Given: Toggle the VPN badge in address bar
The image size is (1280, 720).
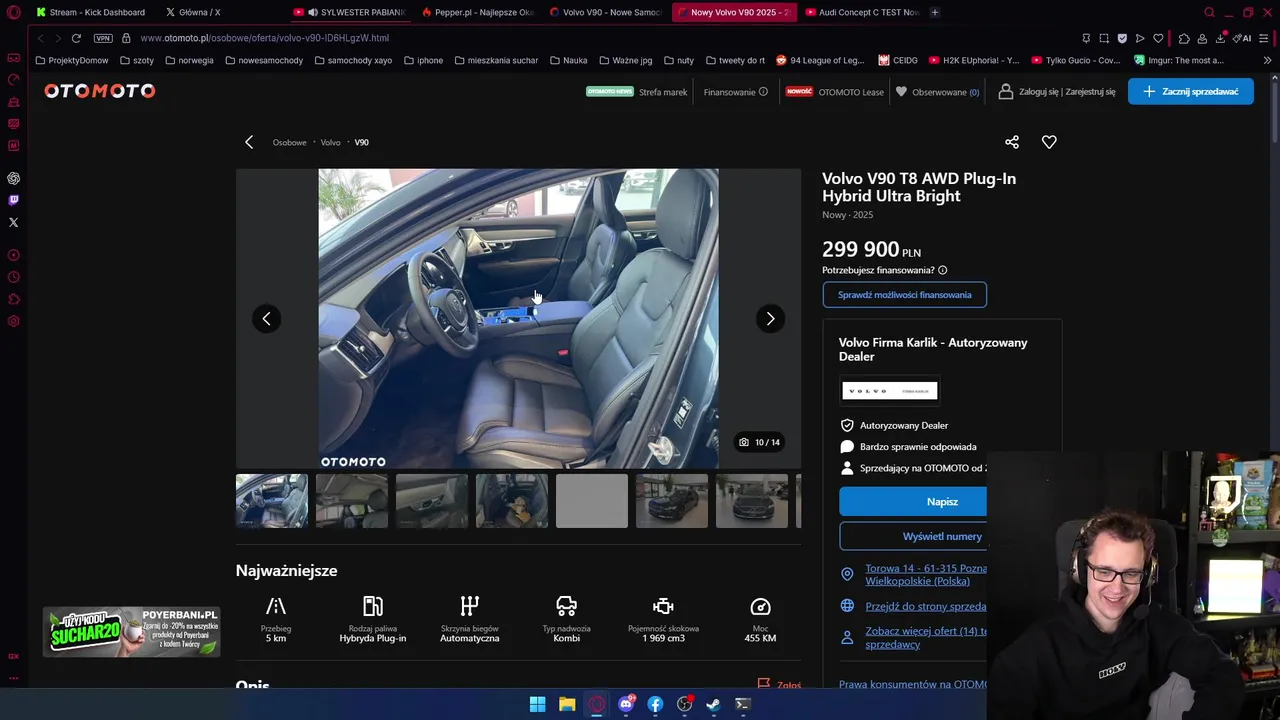Looking at the screenshot, I should pyautogui.click(x=103, y=38).
